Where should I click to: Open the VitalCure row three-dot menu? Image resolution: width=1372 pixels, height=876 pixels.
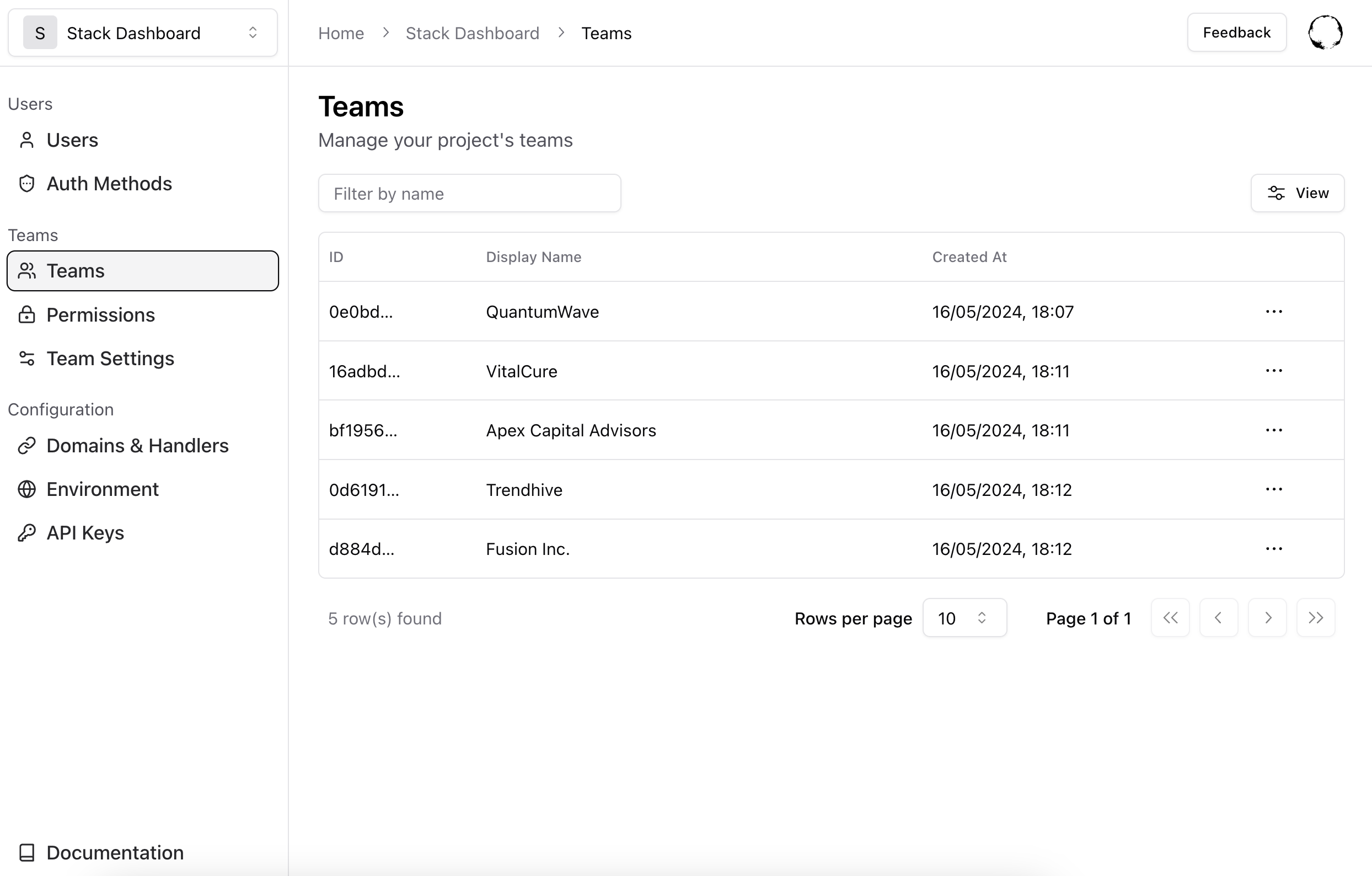click(x=1273, y=371)
